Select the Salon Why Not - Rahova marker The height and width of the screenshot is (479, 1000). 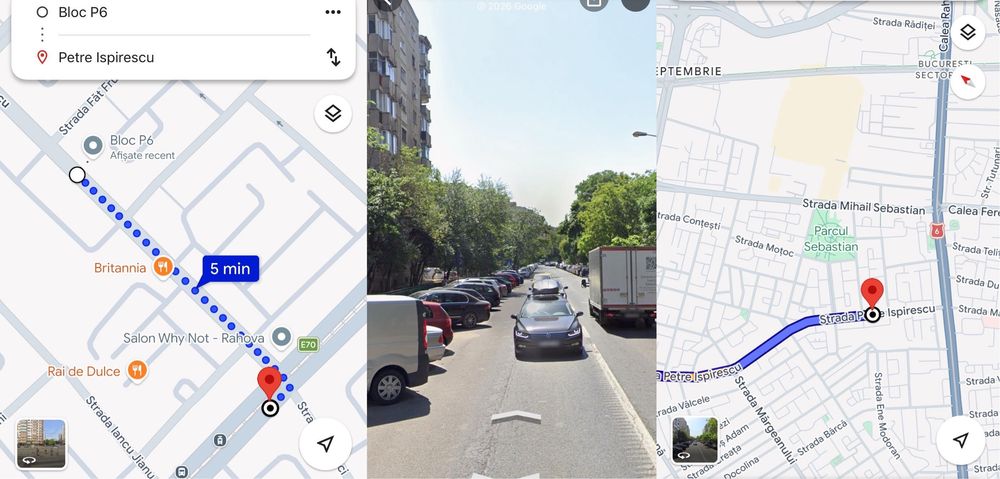coord(281,337)
